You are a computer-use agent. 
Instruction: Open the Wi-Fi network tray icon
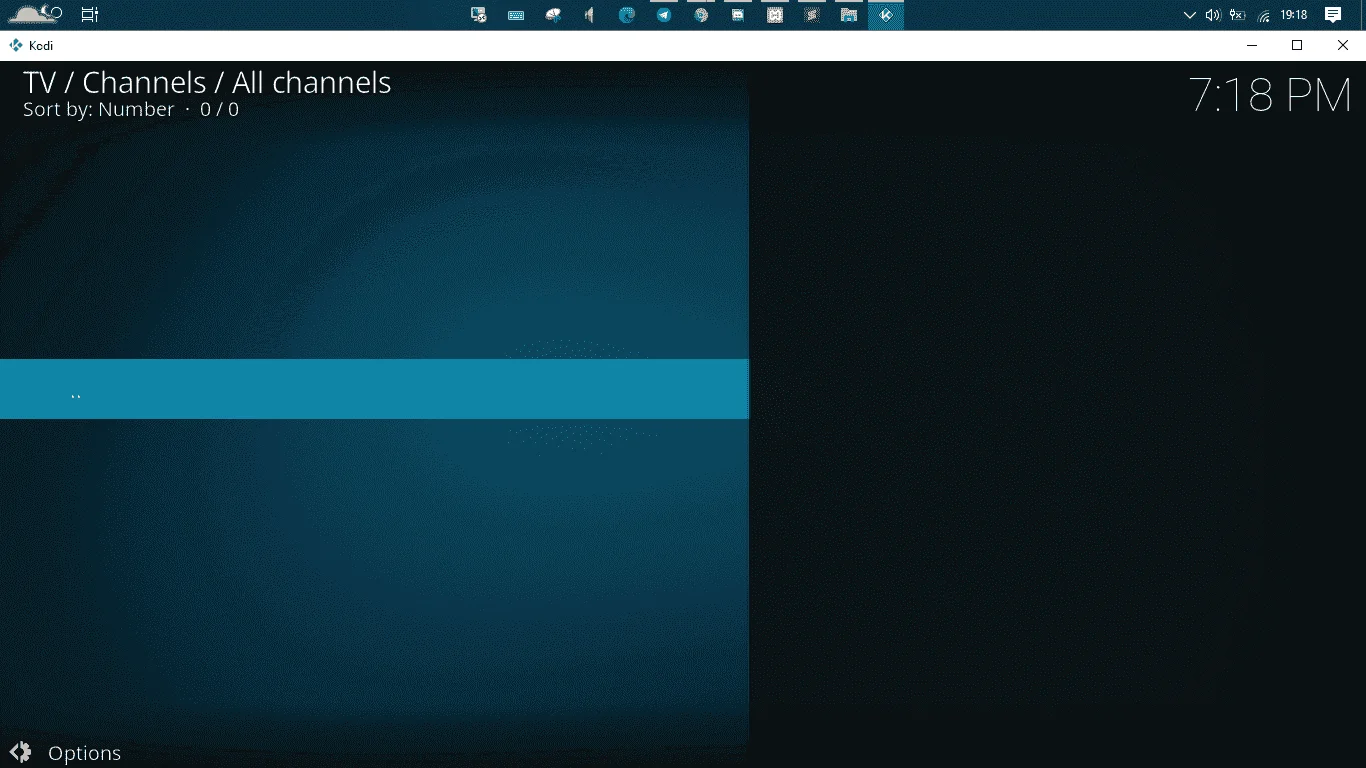[x=1264, y=15]
